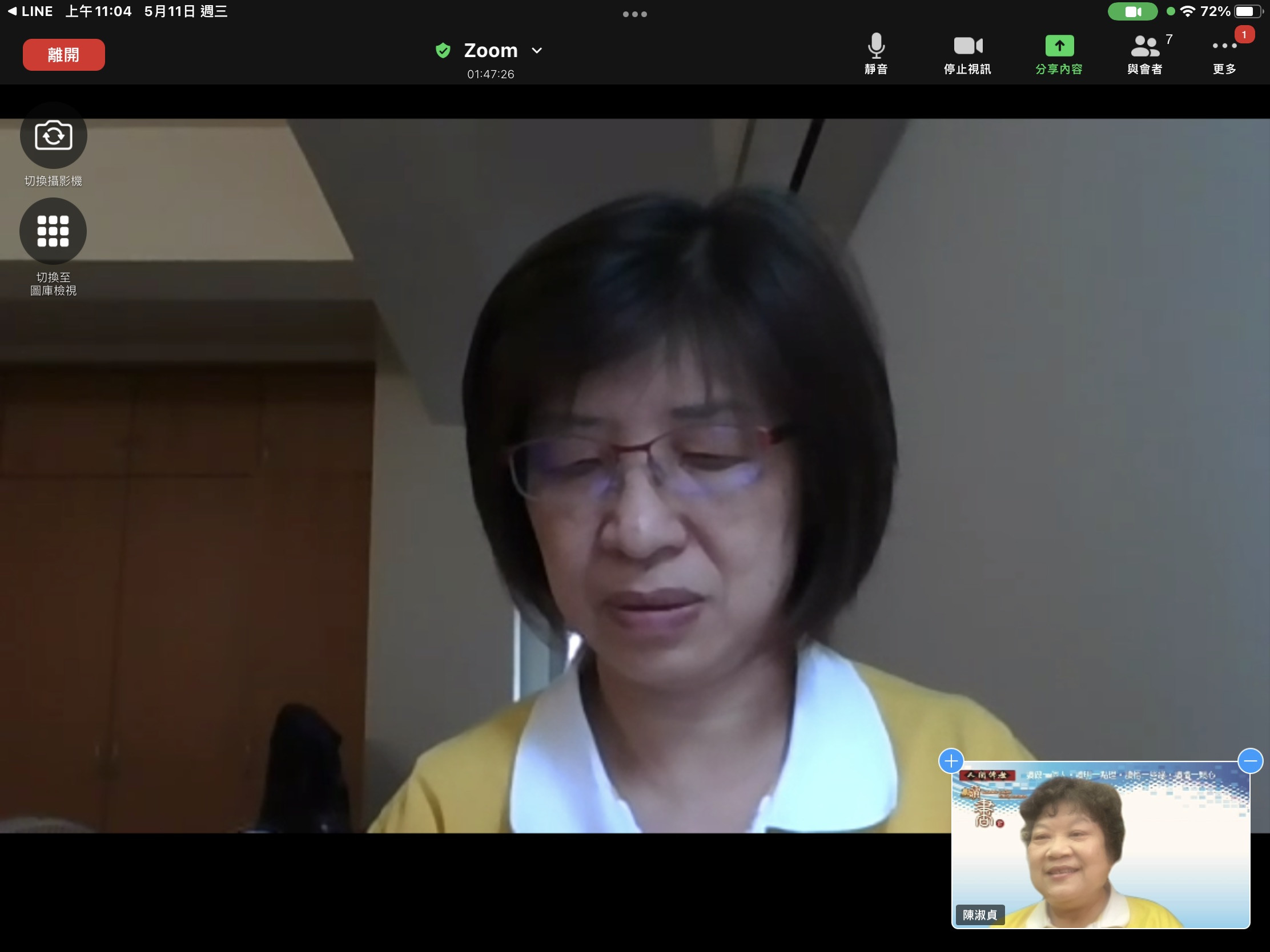1270x952 pixels.
Task: Open the 與會者 participants list
Action: (x=1144, y=46)
